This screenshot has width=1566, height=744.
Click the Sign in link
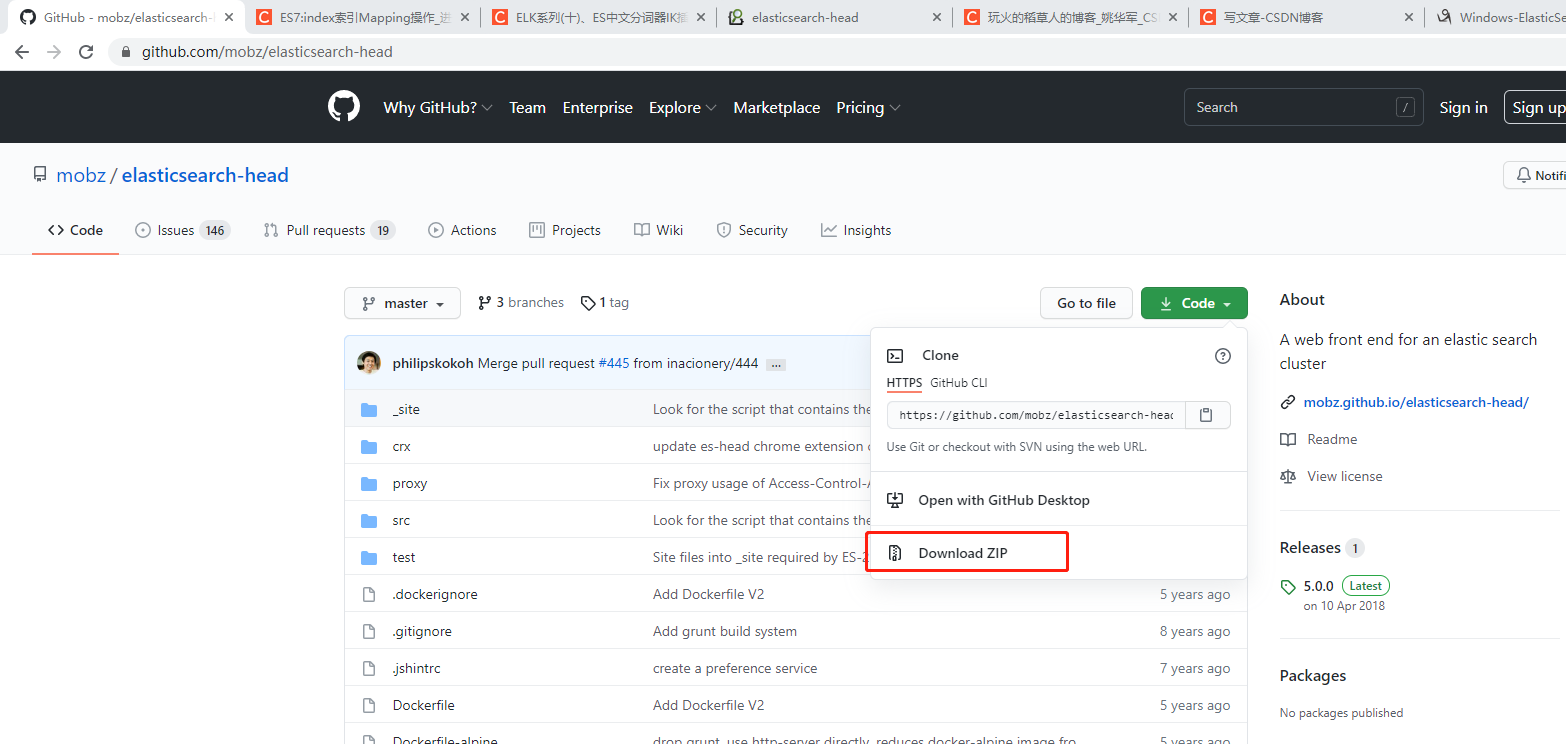(1463, 107)
